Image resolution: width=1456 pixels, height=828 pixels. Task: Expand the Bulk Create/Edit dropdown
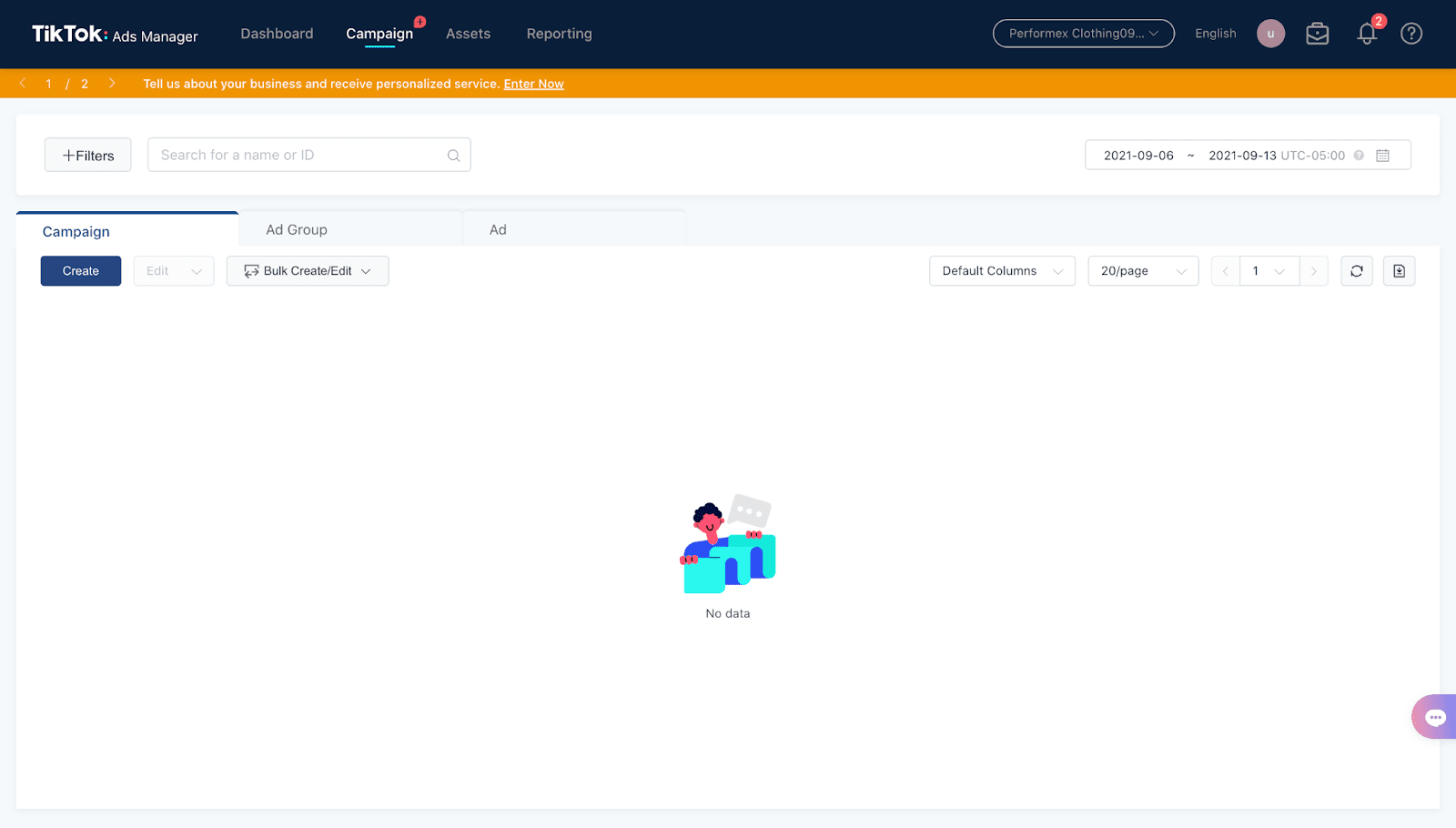(x=308, y=271)
